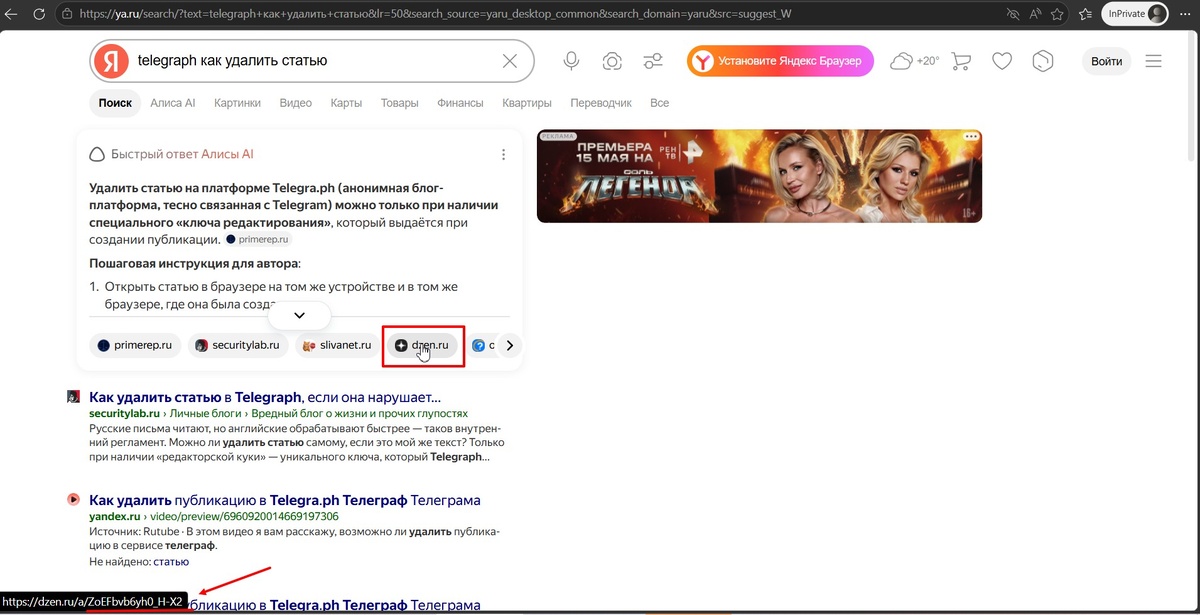The width and height of the screenshot is (1200, 615).
Task: Open the Легенда premiere ad banner
Action: (759, 176)
